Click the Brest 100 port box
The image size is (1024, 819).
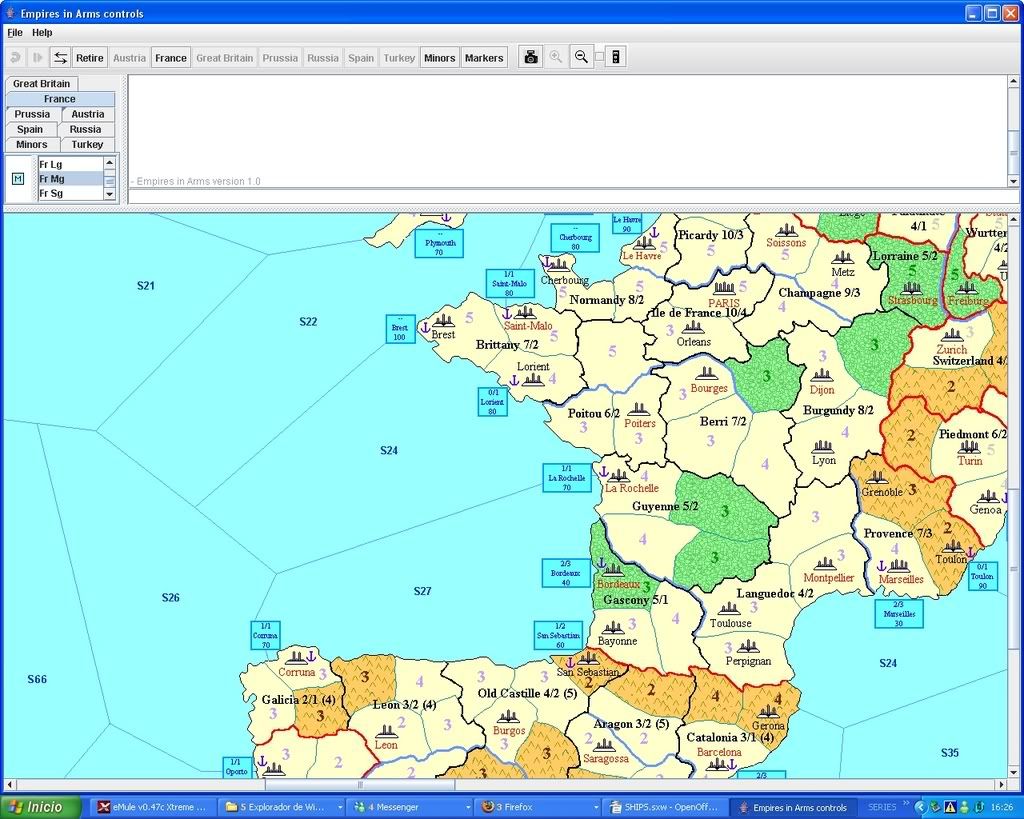click(400, 329)
